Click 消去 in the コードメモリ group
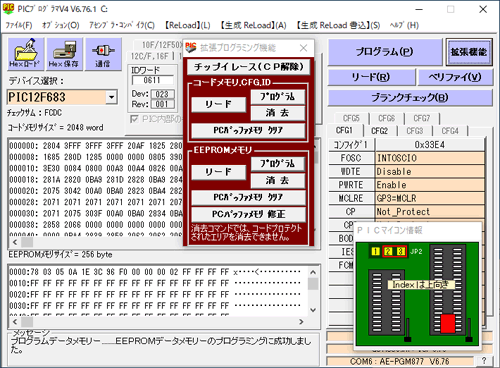The width and height of the screenshot is (500, 368). point(278,113)
